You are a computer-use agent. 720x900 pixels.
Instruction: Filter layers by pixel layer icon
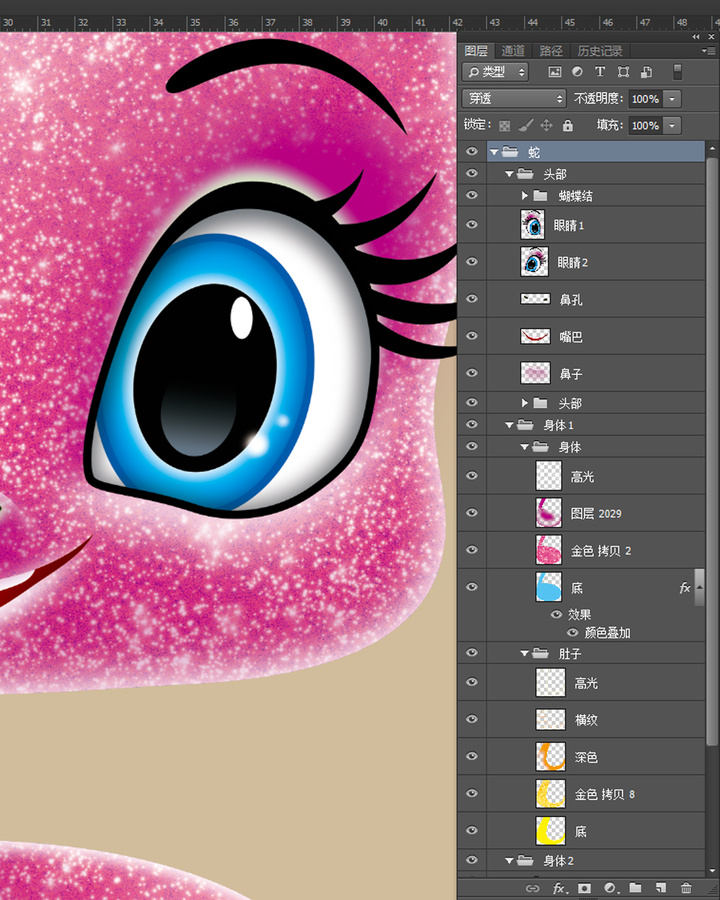(x=555, y=72)
